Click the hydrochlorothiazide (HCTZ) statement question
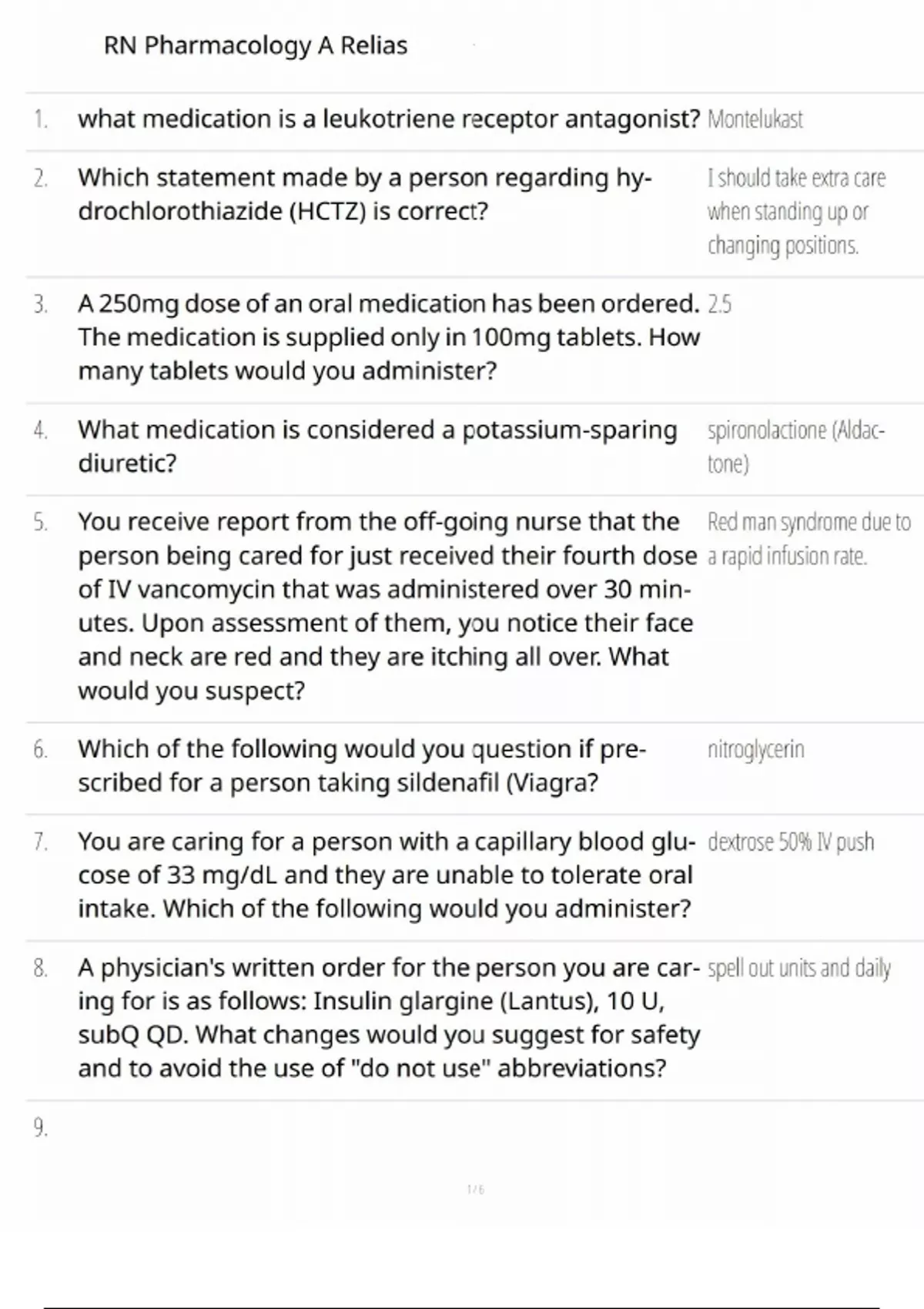This screenshot has width=924, height=1309. [x=364, y=194]
